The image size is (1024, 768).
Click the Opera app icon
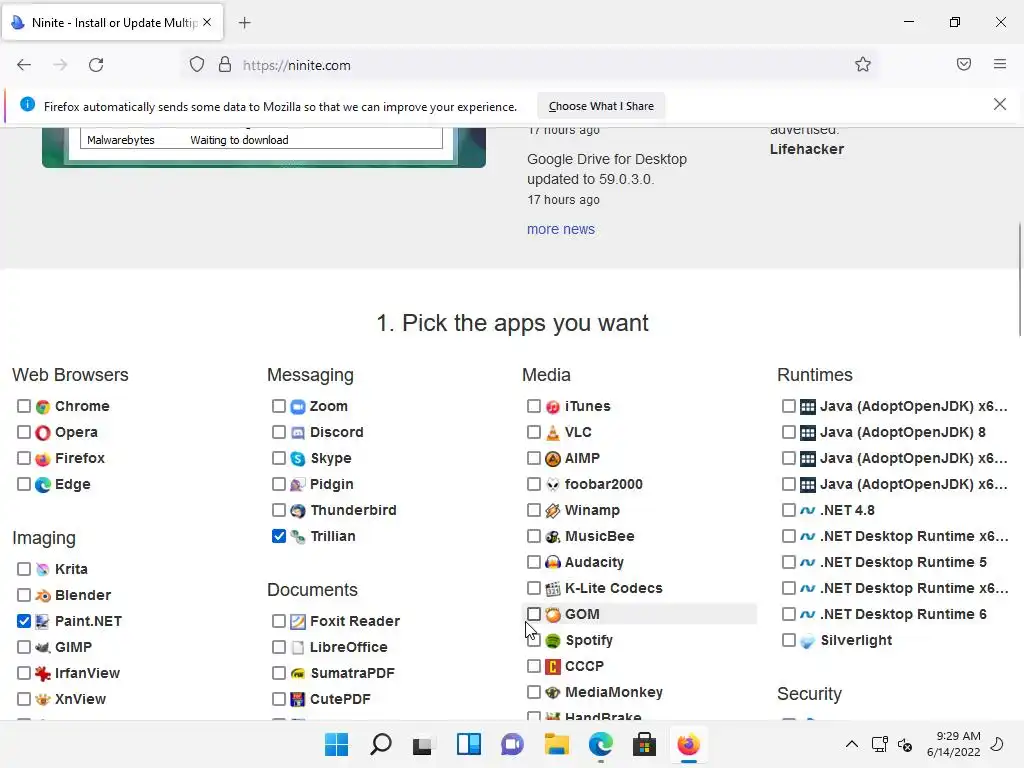(43, 432)
